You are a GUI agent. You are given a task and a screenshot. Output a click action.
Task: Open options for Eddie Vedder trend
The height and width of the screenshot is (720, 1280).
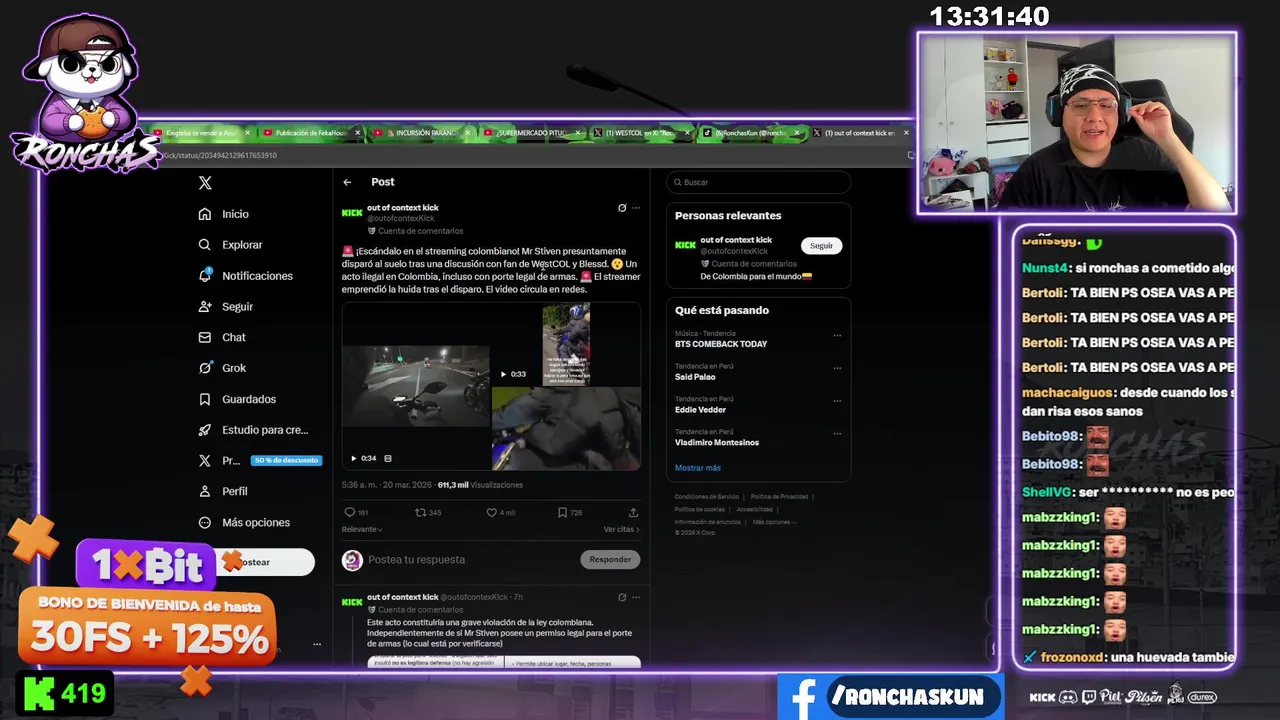(x=838, y=400)
